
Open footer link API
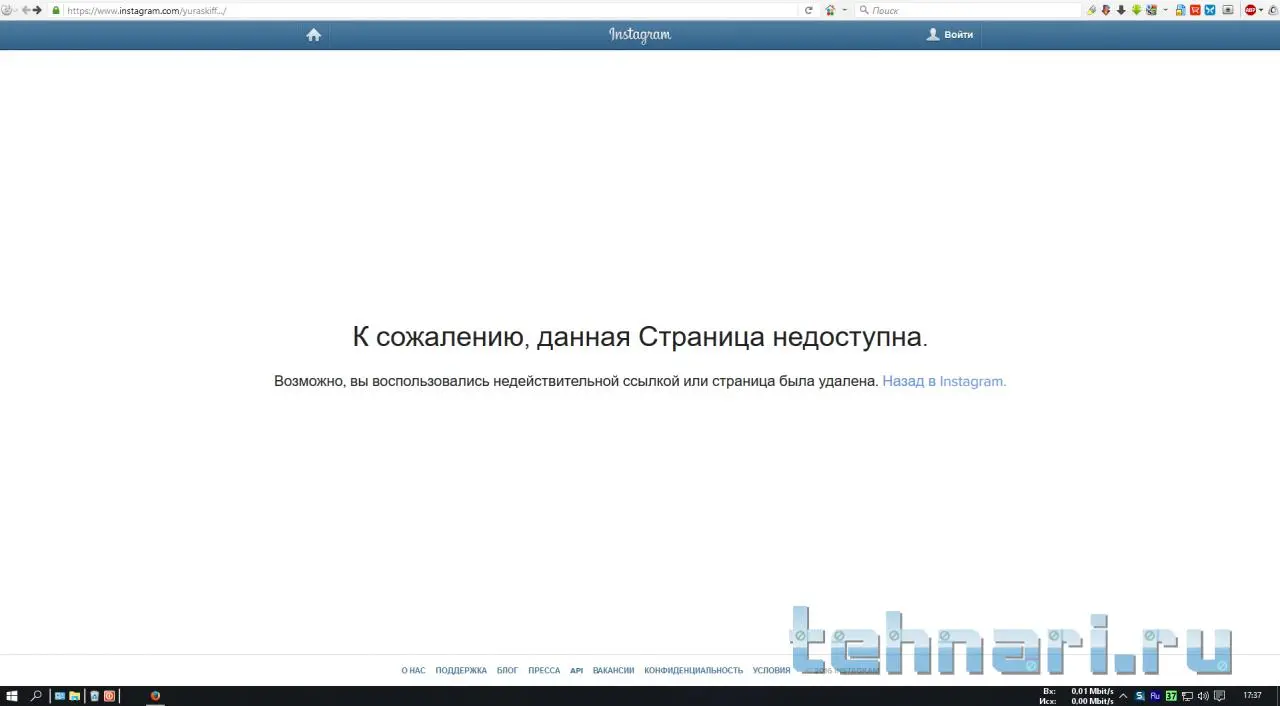click(x=576, y=670)
